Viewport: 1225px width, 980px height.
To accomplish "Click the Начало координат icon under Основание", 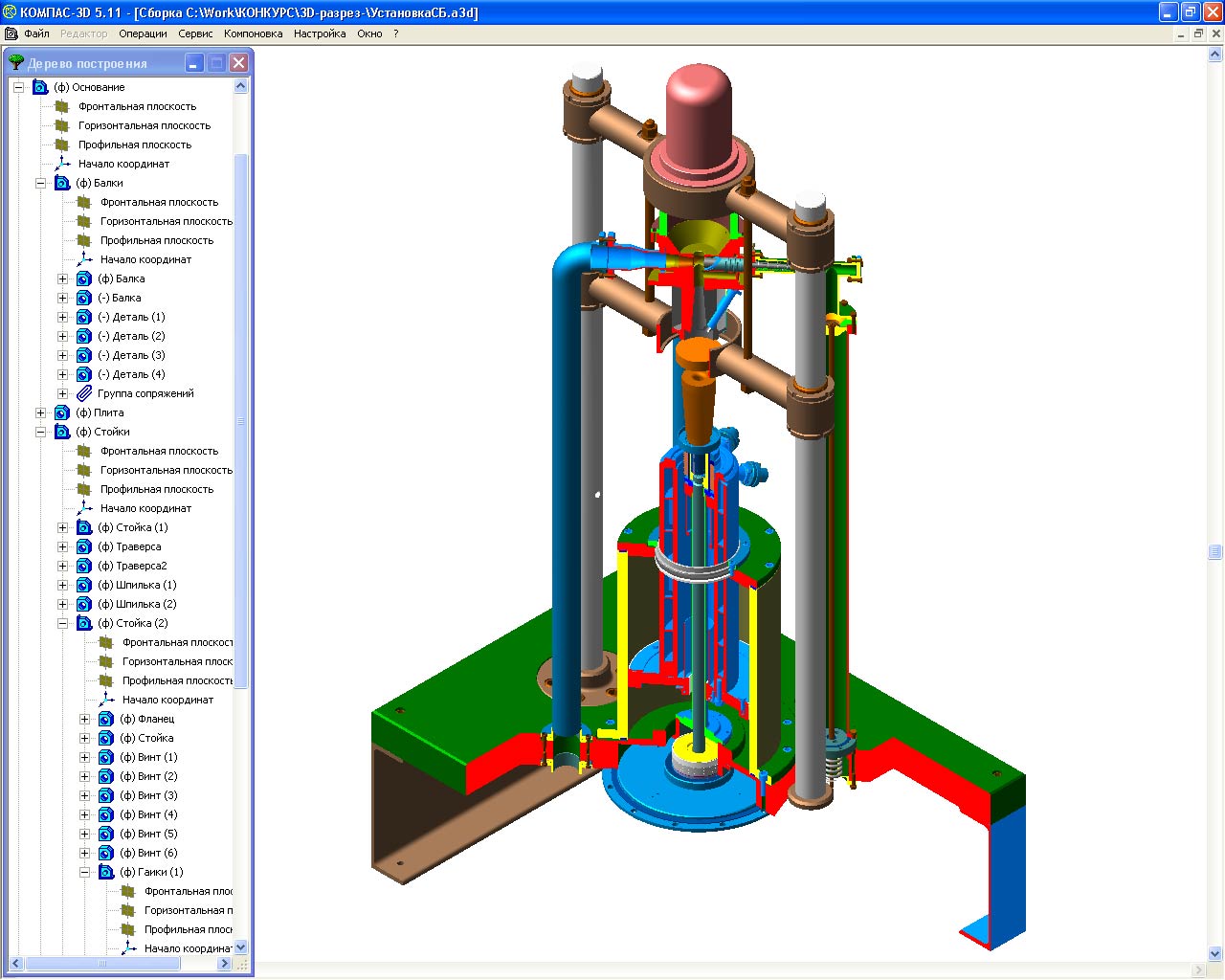I will pyautogui.click(x=62, y=164).
